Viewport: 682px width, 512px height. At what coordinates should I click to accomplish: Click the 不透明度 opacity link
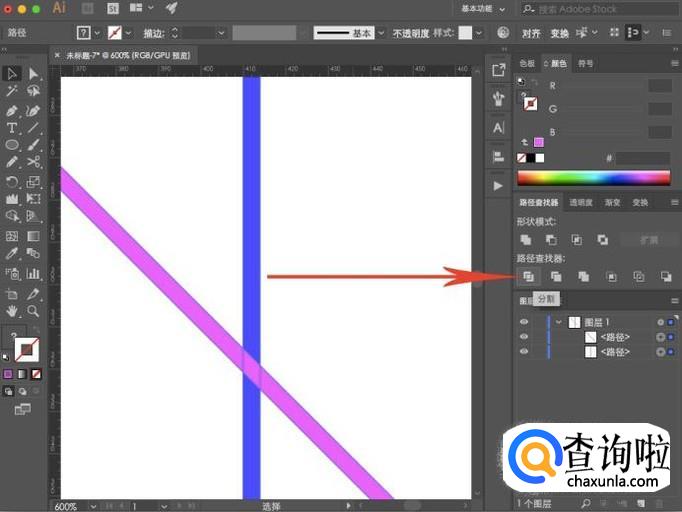coord(411,33)
